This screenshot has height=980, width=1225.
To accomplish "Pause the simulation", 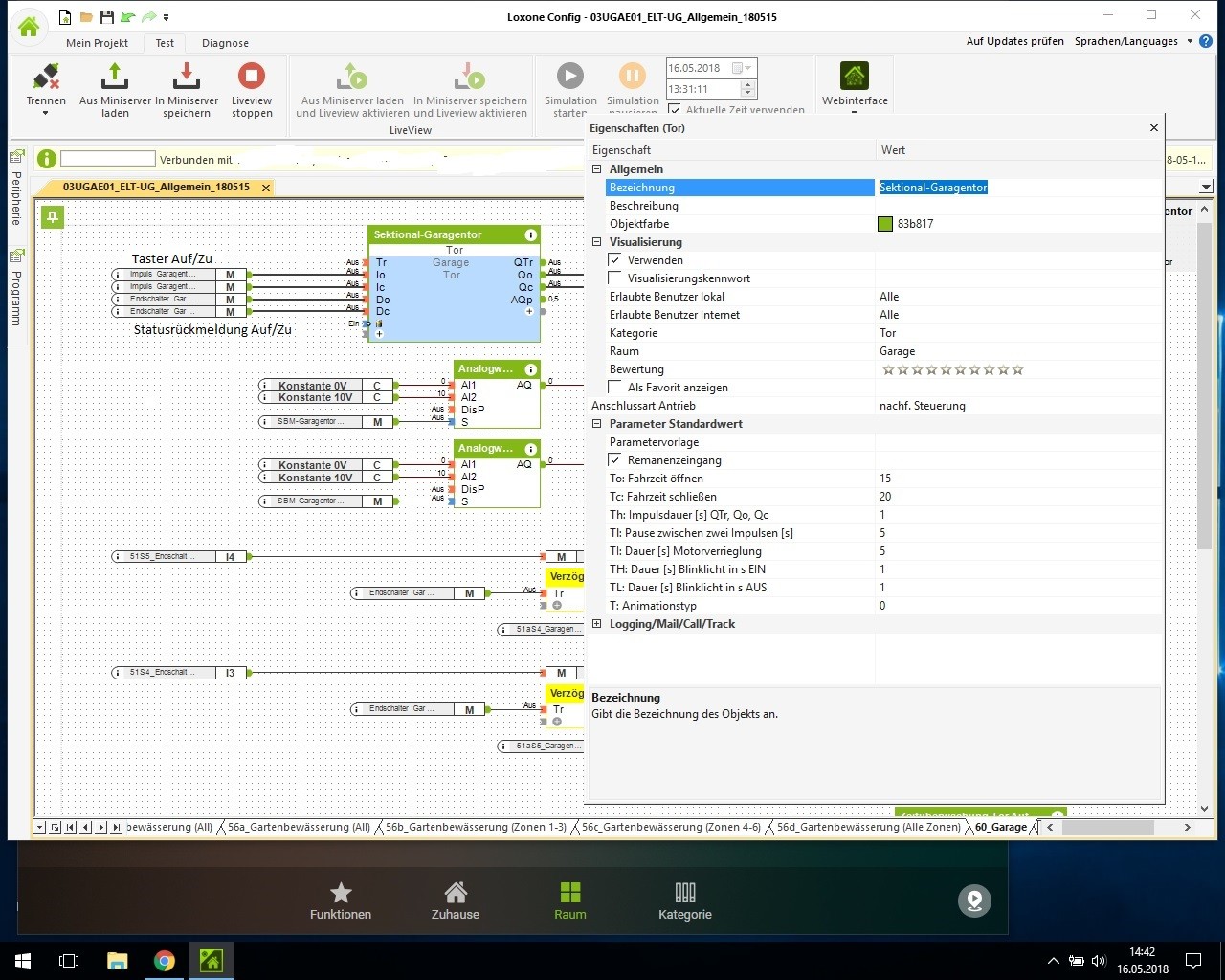I will pos(633,89).
